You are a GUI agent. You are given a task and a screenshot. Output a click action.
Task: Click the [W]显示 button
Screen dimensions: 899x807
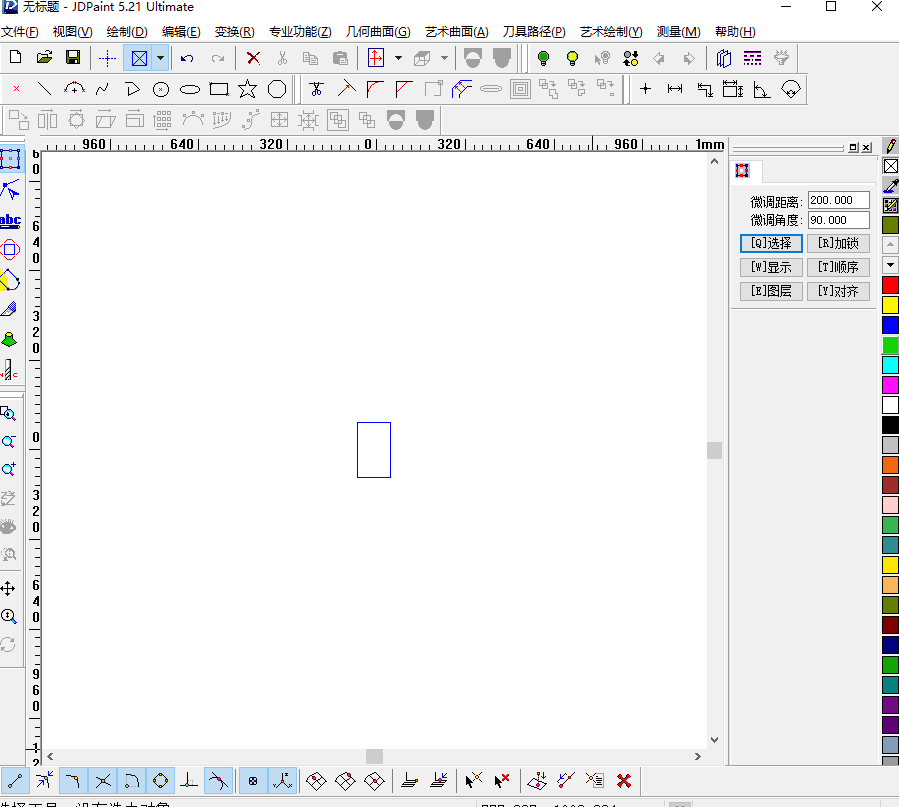tap(771, 267)
